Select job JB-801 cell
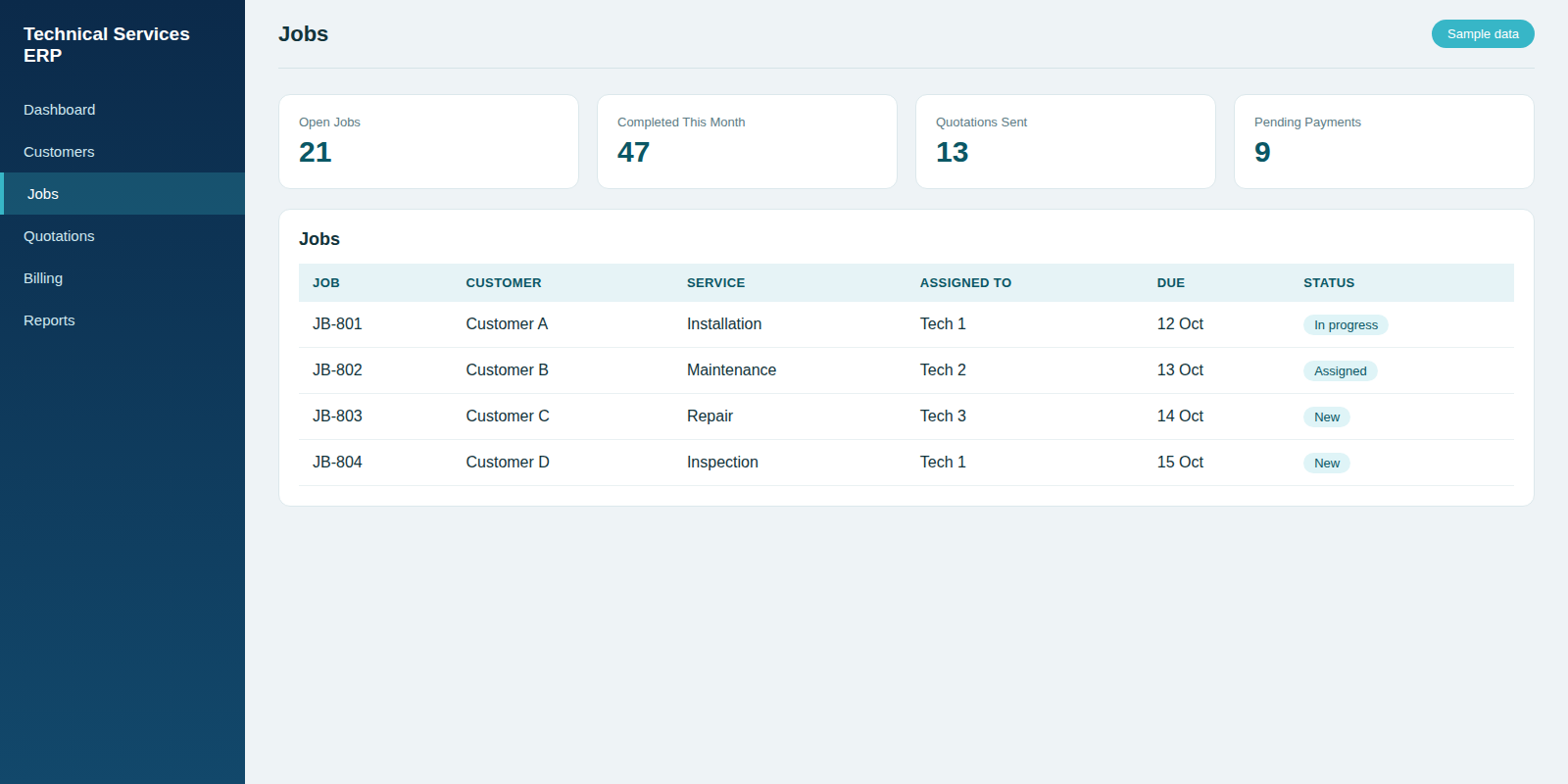The height and width of the screenshot is (784, 1568). [x=337, y=324]
